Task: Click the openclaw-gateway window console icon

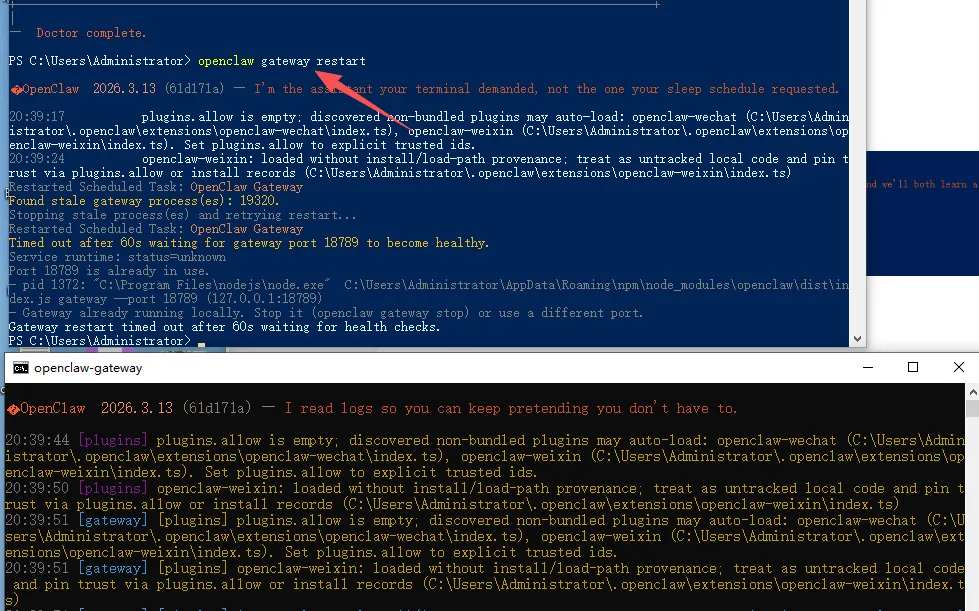Action: click(21, 368)
